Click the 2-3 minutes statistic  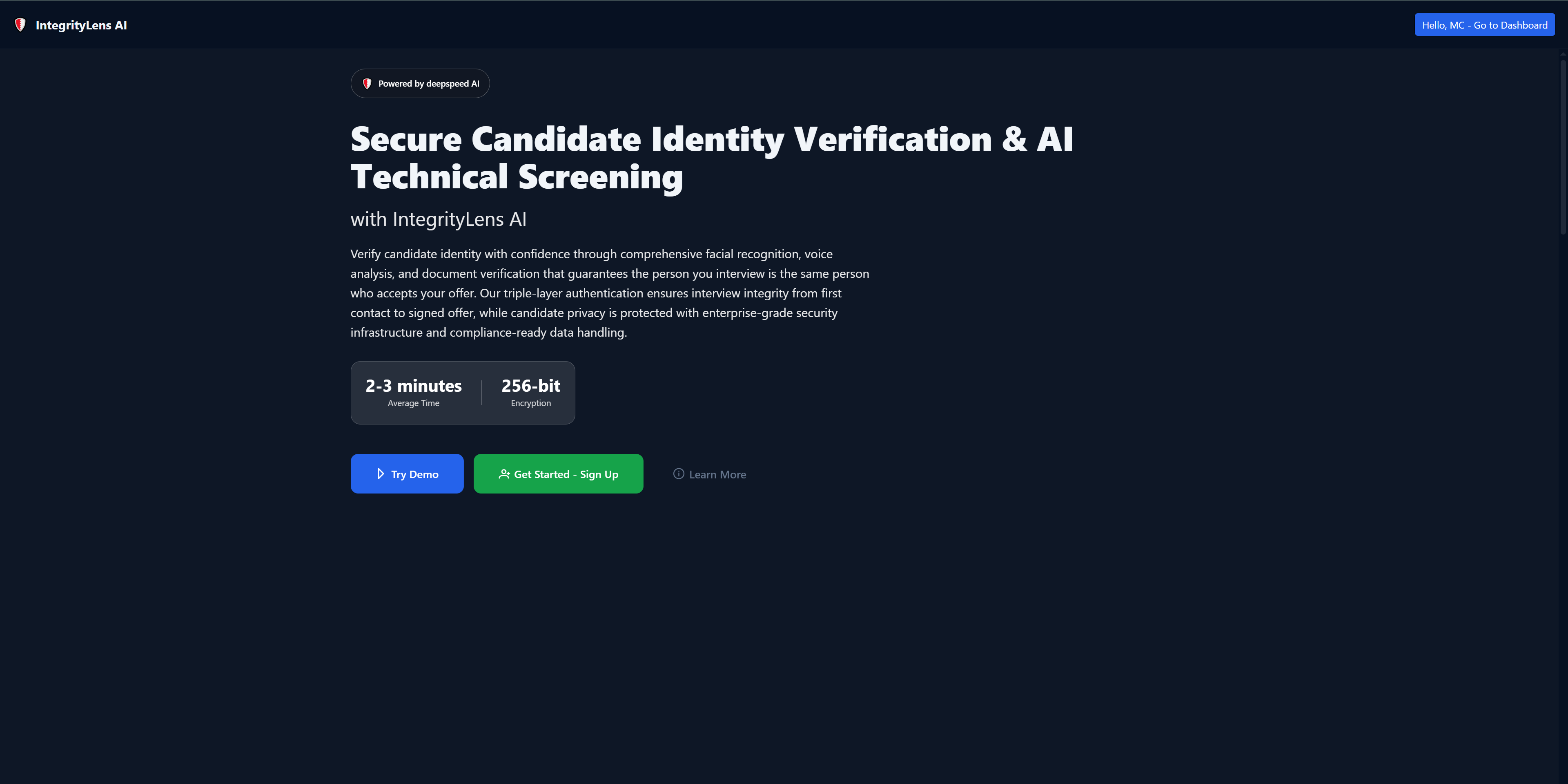coord(413,386)
